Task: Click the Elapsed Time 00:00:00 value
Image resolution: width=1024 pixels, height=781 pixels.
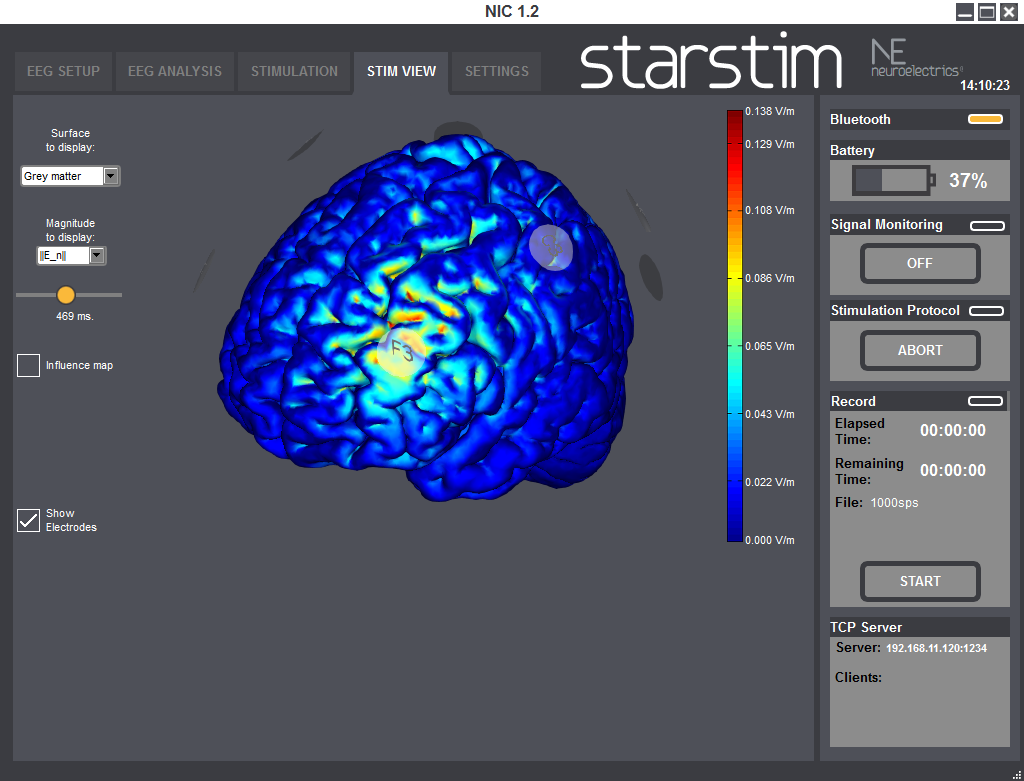Action: click(953, 430)
